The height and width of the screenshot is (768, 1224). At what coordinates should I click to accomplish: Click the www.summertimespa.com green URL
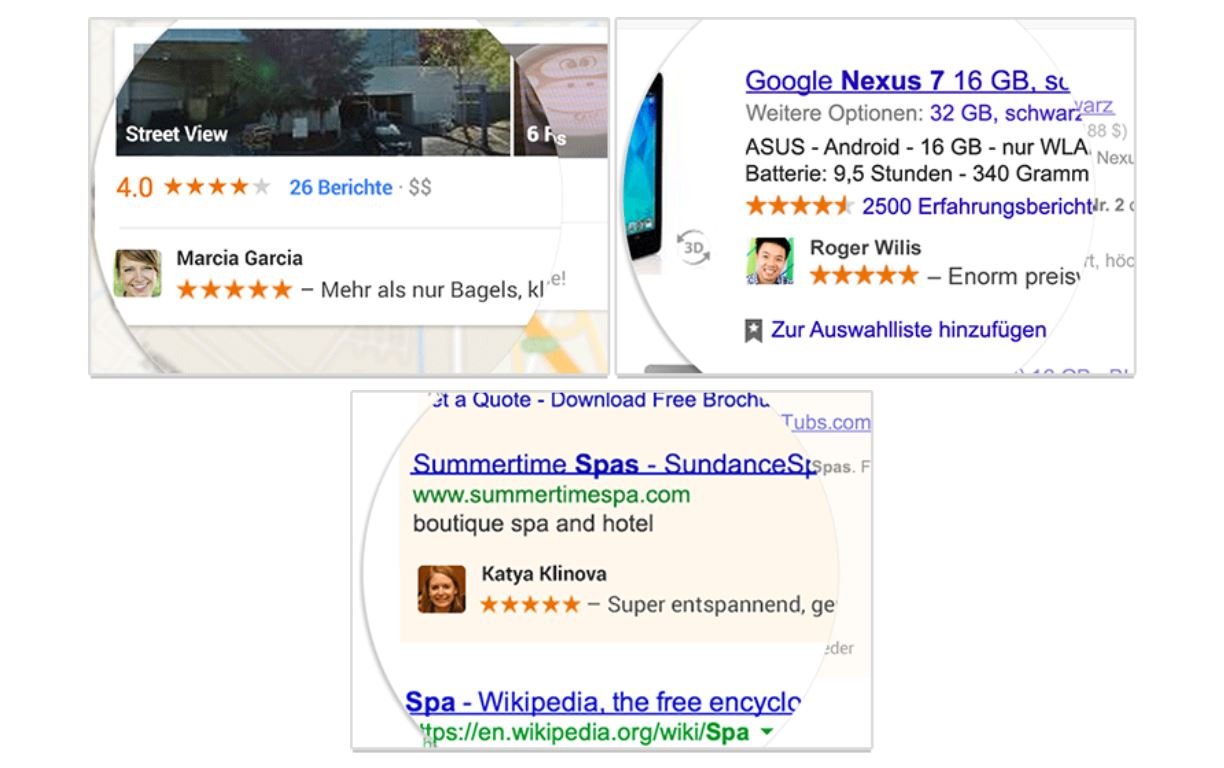(x=551, y=494)
